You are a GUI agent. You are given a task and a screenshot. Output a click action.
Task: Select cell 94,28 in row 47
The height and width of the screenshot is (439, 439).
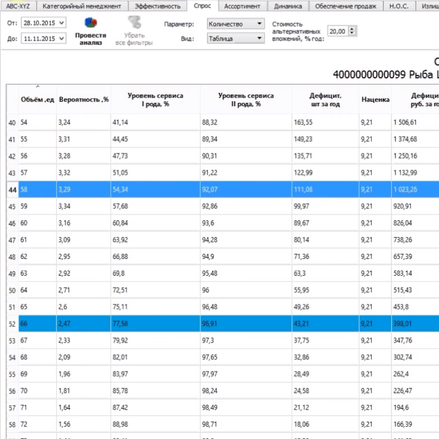tap(246, 240)
